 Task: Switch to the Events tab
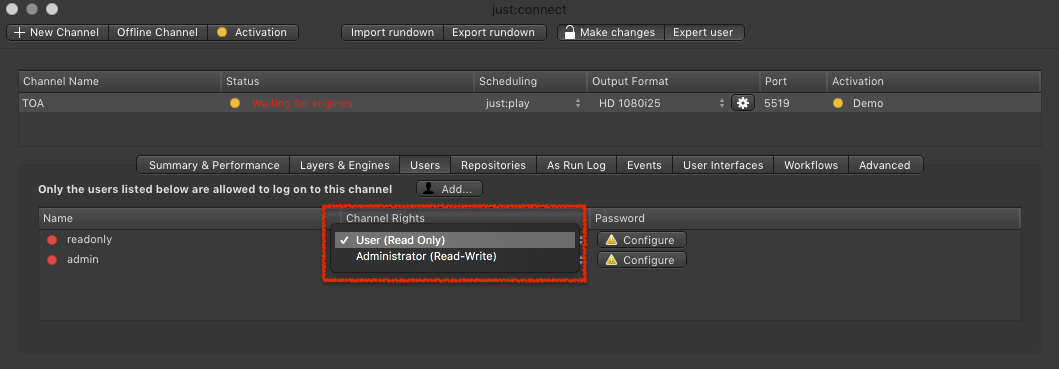644,165
